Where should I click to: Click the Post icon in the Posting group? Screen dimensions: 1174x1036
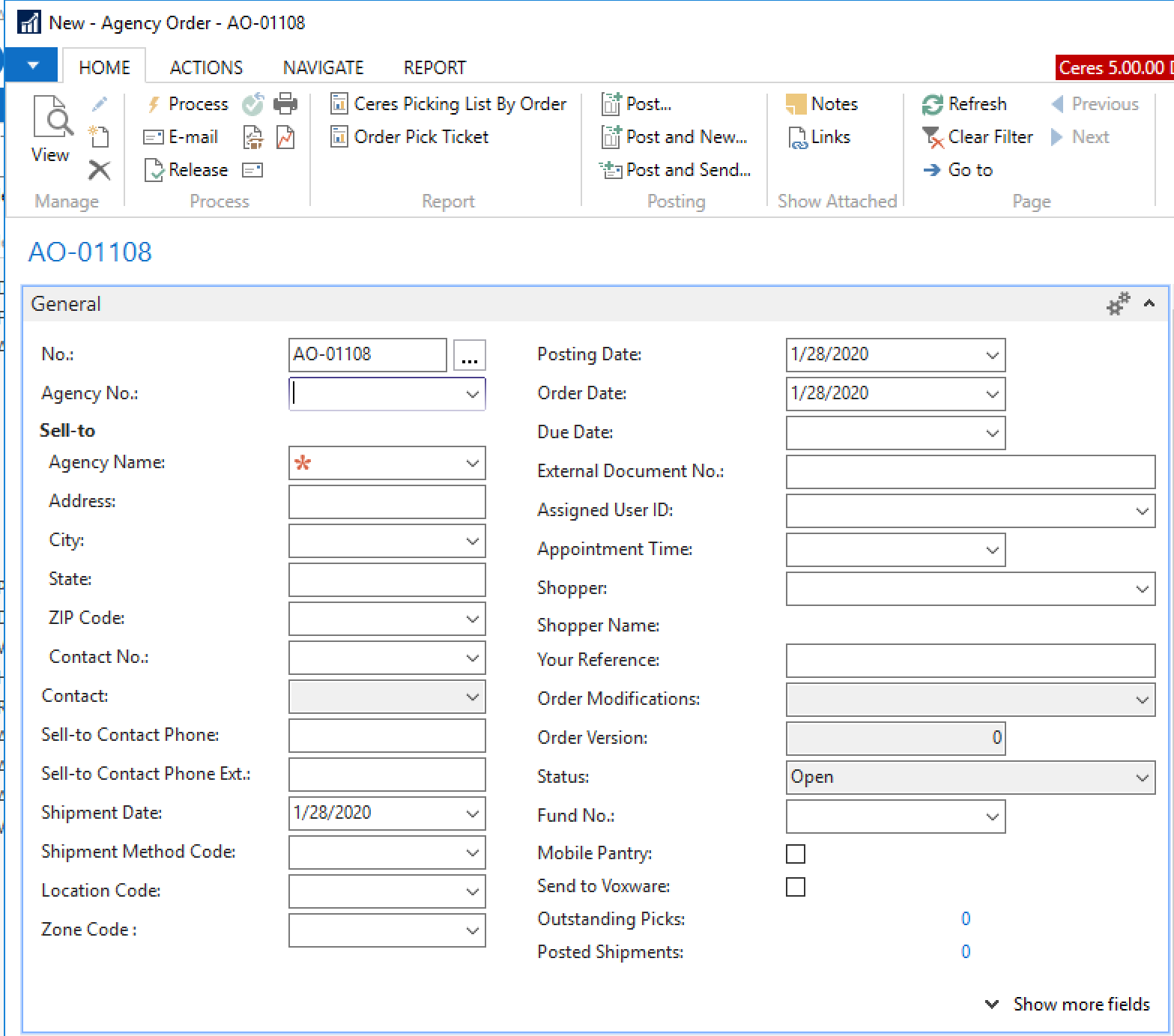click(x=611, y=104)
